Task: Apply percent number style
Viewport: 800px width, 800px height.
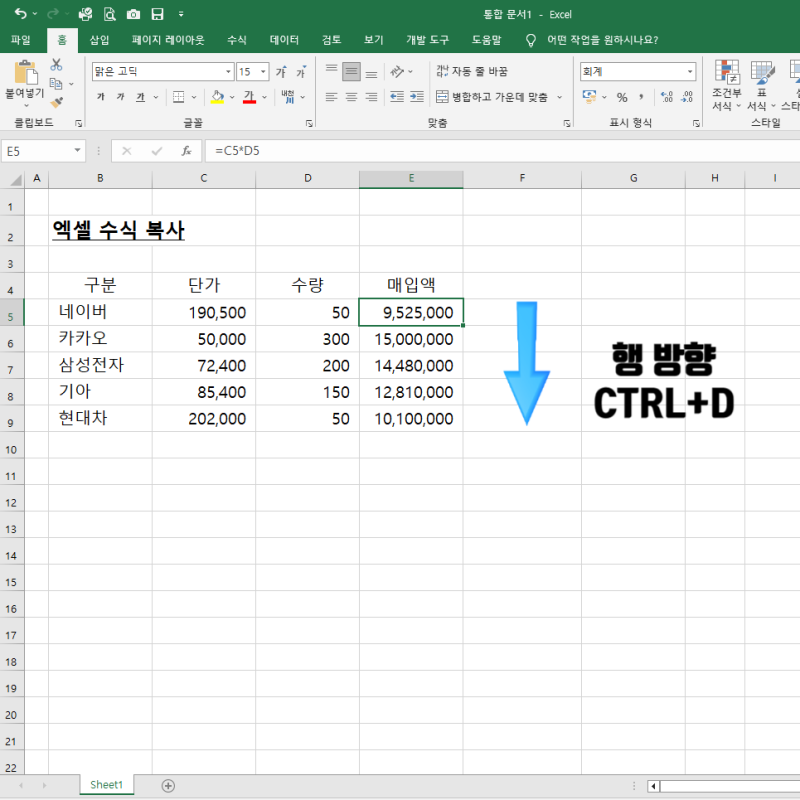Action: pos(621,98)
